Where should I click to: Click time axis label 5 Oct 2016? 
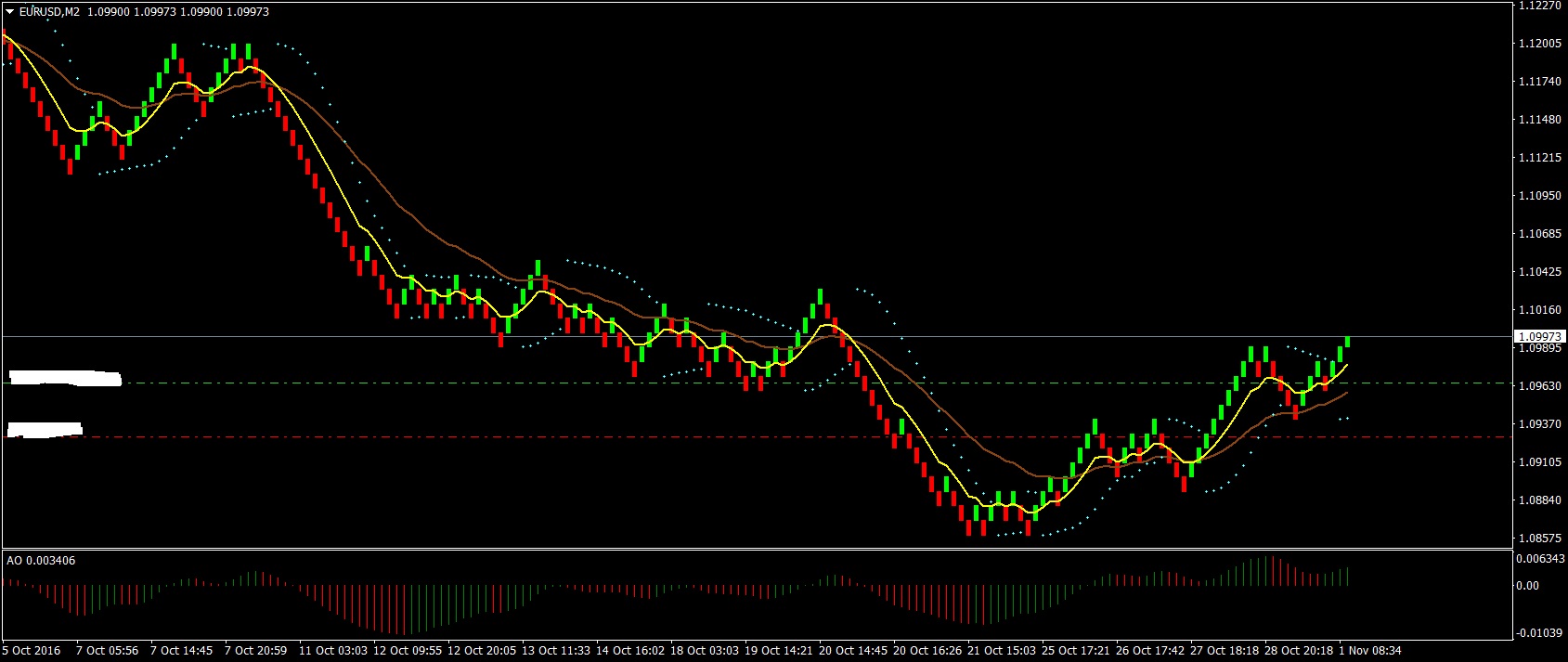pos(32,651)
